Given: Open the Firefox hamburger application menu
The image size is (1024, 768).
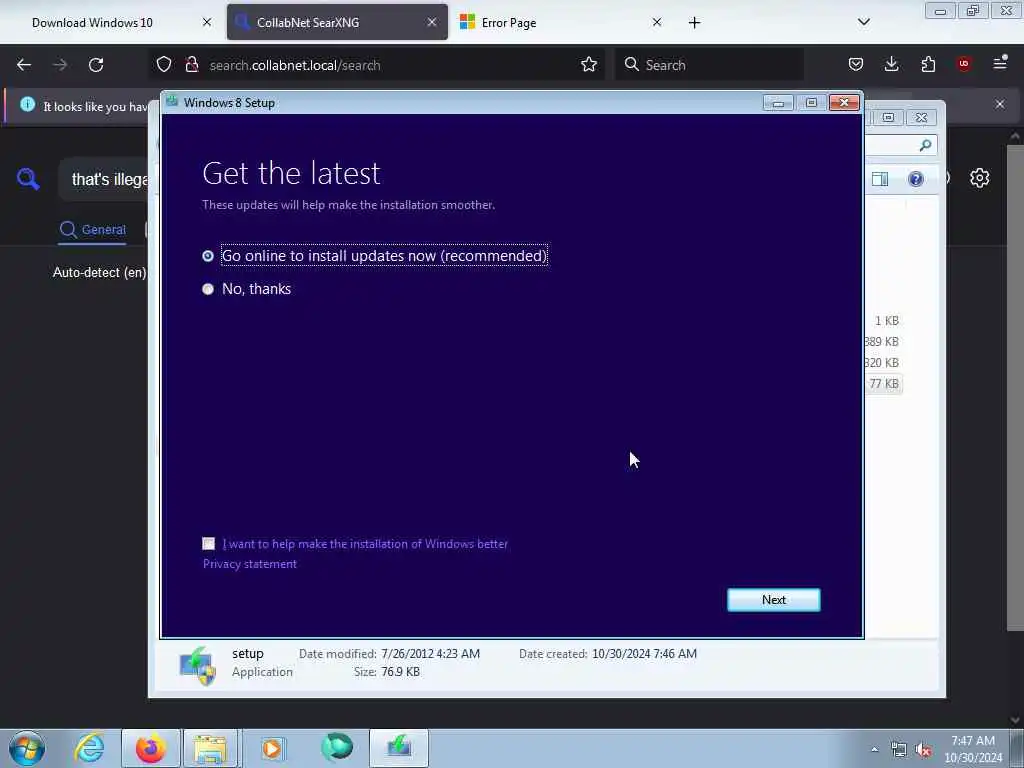Looking at the screenshot, I should tap(1000, 63).
